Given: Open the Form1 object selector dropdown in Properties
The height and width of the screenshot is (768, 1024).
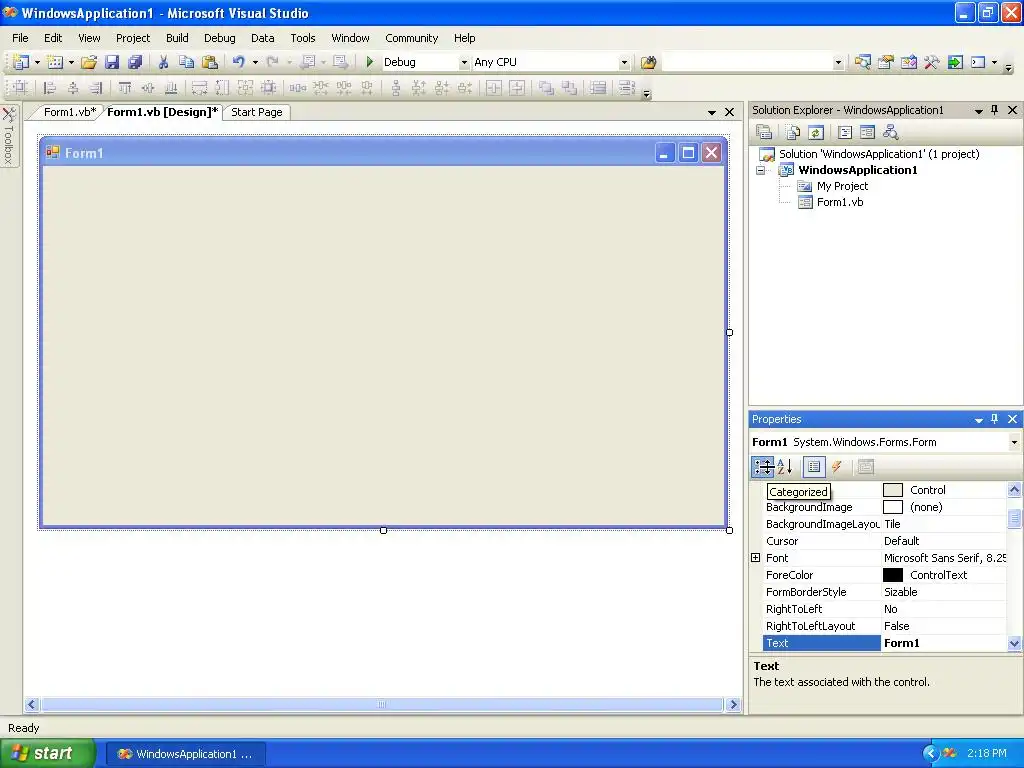Looking at the screenshot, I should 1014,442.
